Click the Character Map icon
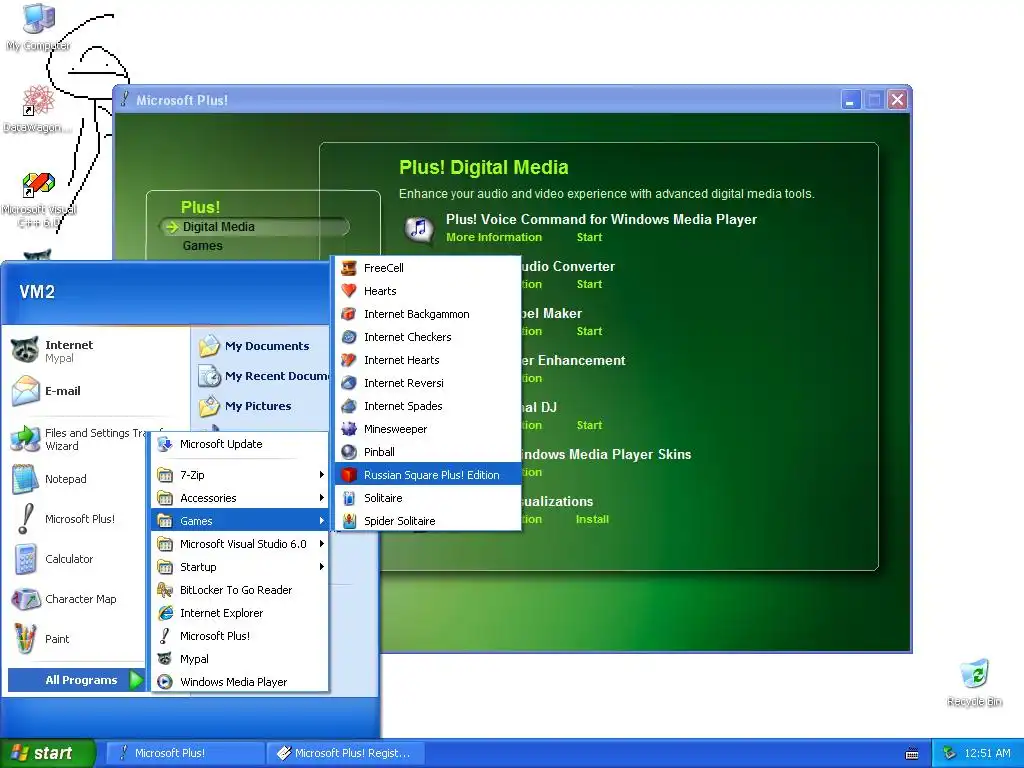 25,599
